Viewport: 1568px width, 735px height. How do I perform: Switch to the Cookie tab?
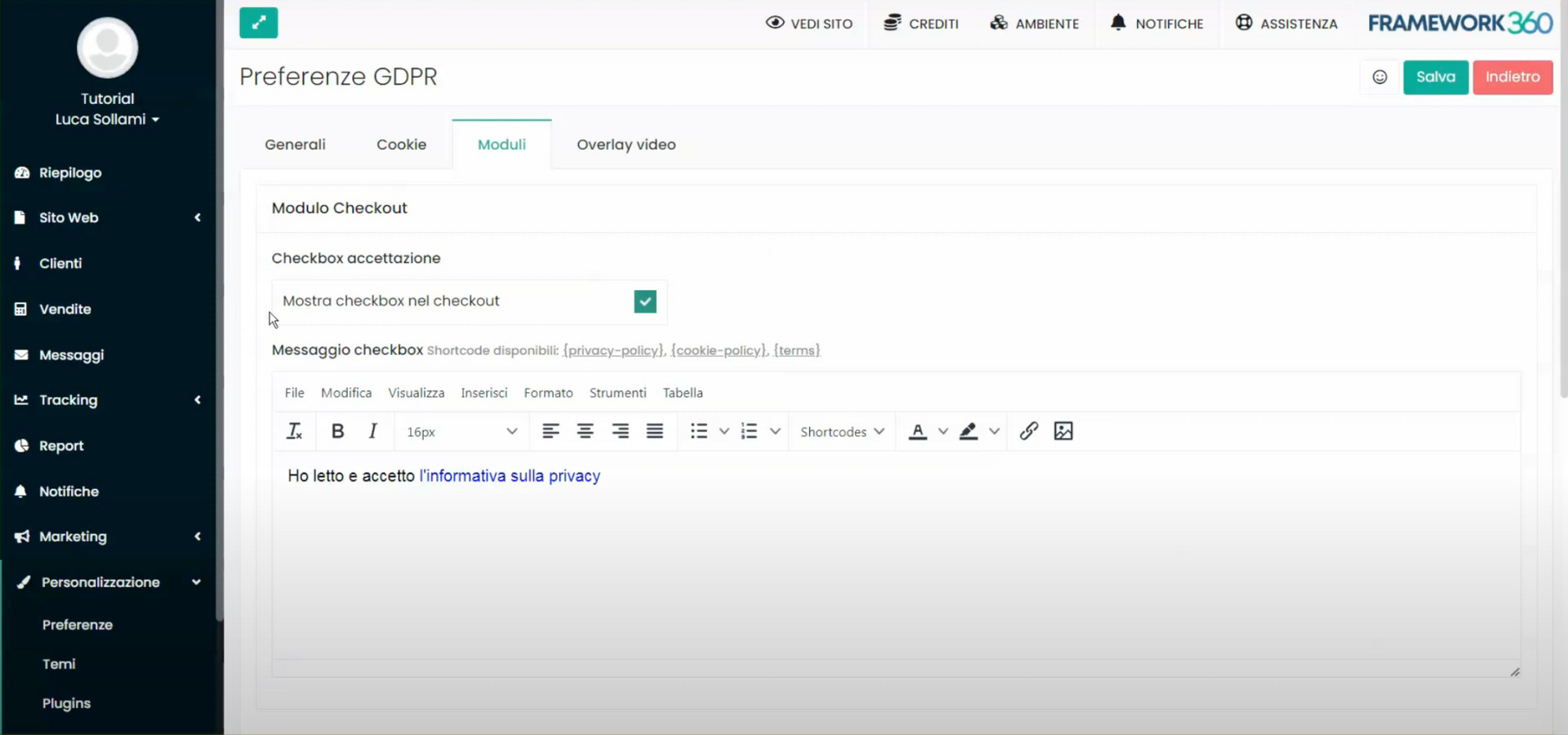pos(401,145)
